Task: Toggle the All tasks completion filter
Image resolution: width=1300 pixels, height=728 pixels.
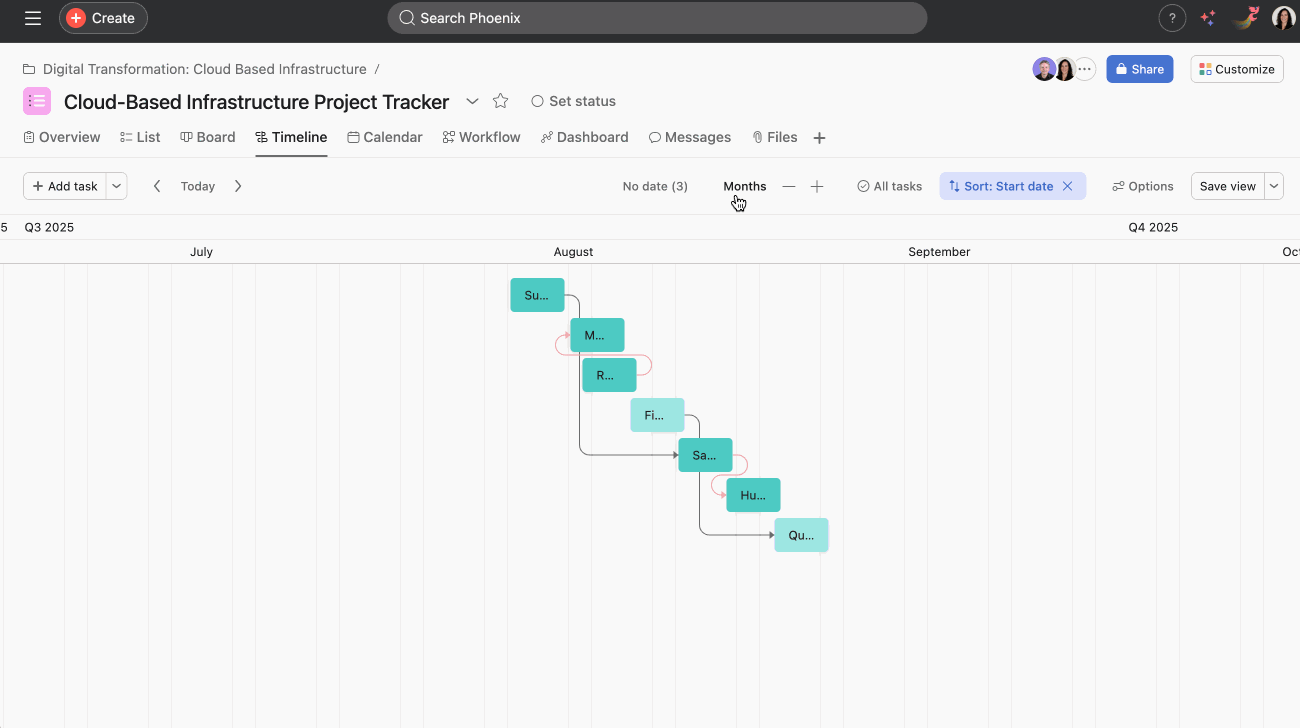Action: pos(889,186)
